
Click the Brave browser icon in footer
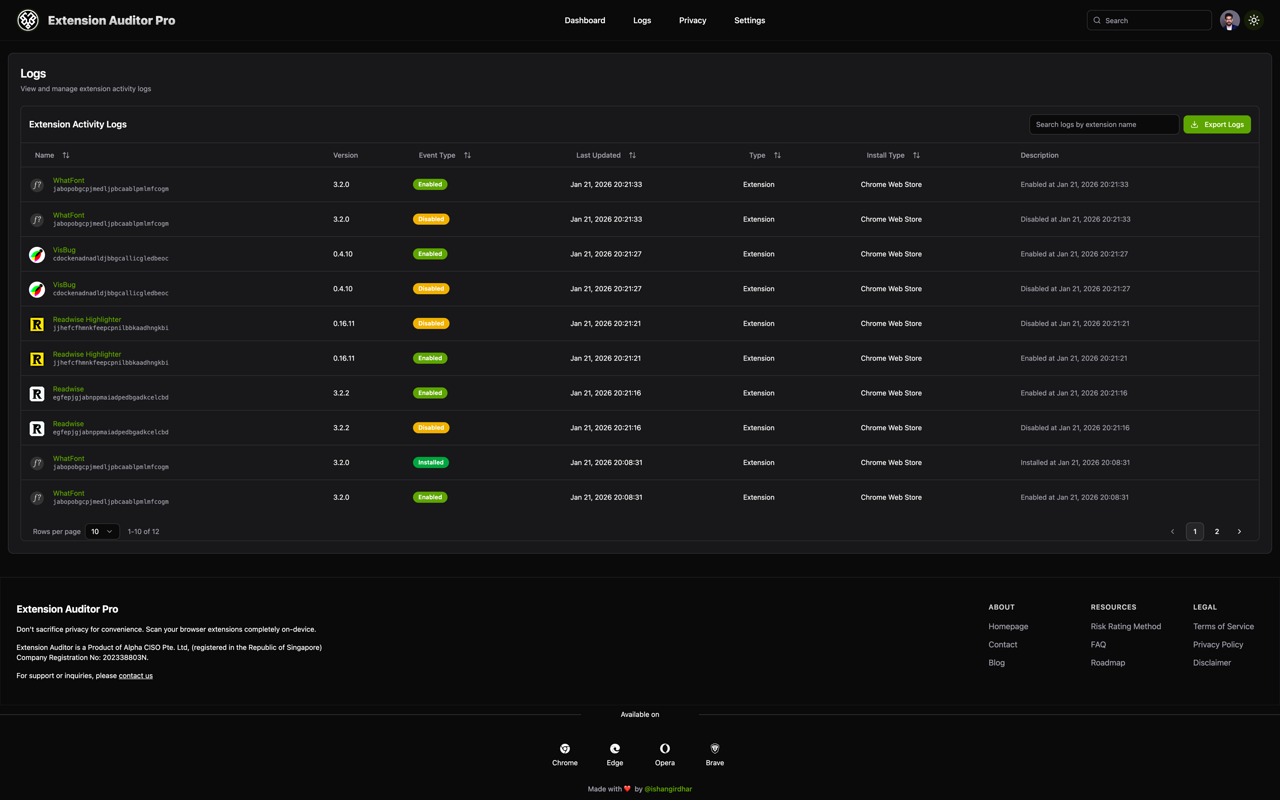click(715, 748)
